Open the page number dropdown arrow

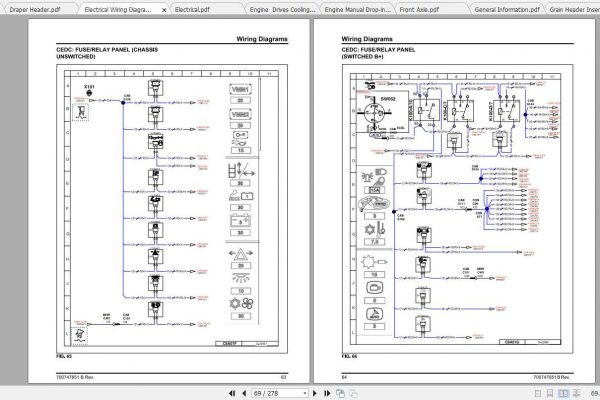305,393
